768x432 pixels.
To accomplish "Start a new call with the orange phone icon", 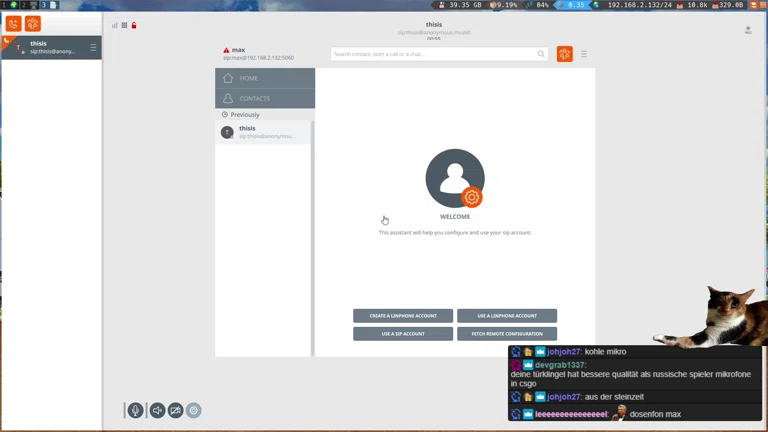I will 13,24.
